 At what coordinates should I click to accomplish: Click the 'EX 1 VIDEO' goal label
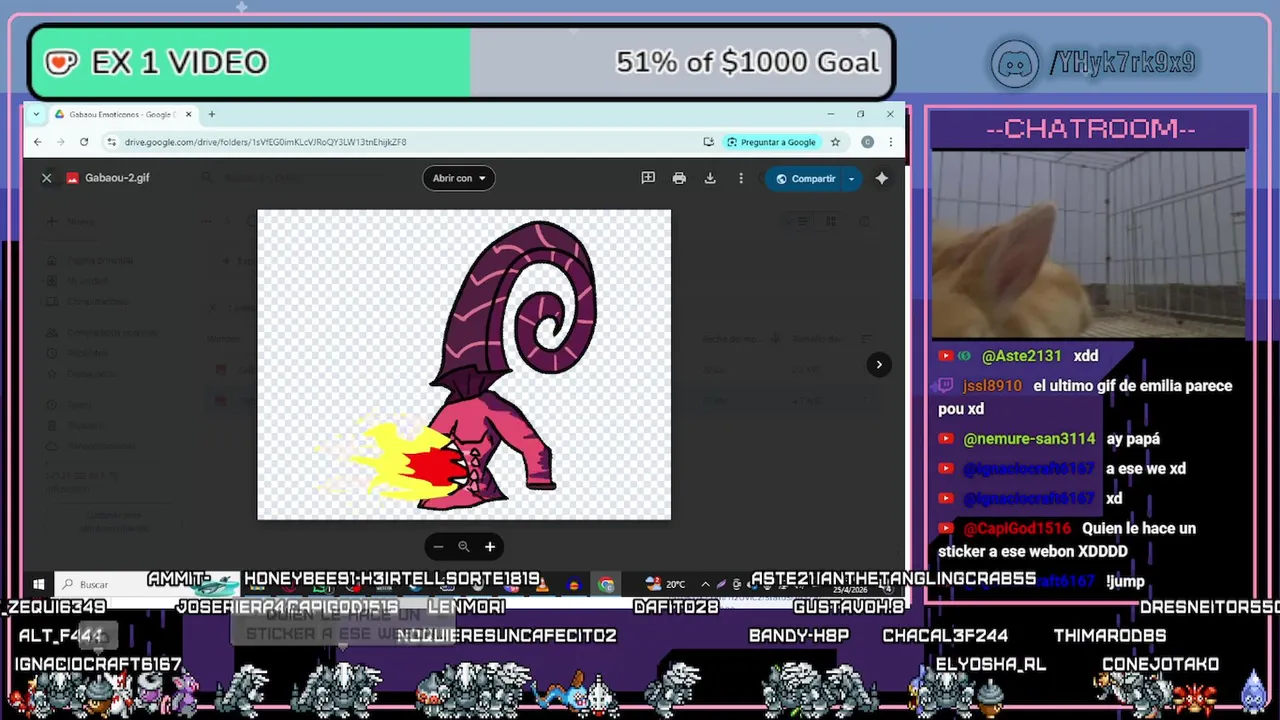(179, 62)
